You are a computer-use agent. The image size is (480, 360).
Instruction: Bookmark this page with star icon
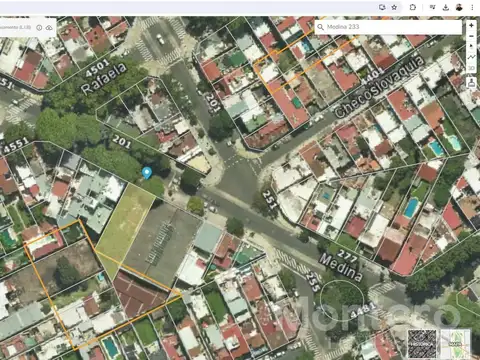(394, 7)
